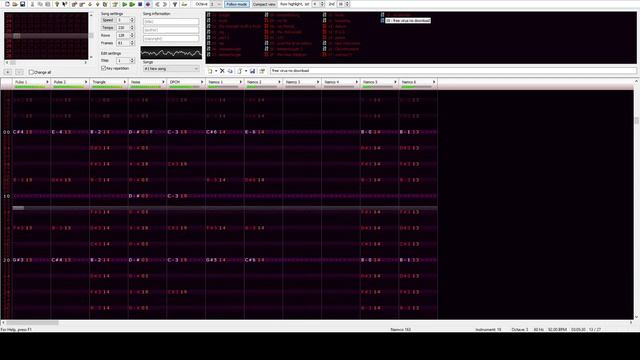Open load instrument dropdown arrow
Image resolution: width=640 pixels, height=360 pixels.
pyautogui.click(x=246, y=71)
